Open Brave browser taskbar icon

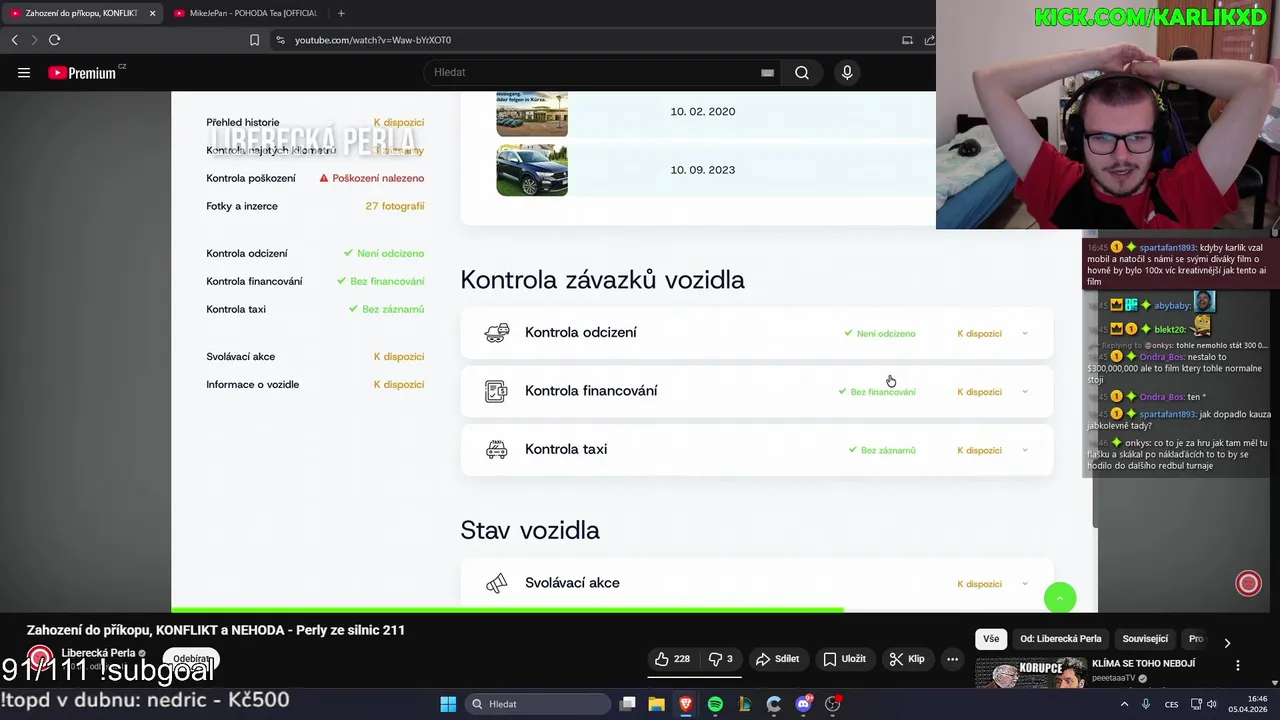pyautogui.click(x=686, y=704)
